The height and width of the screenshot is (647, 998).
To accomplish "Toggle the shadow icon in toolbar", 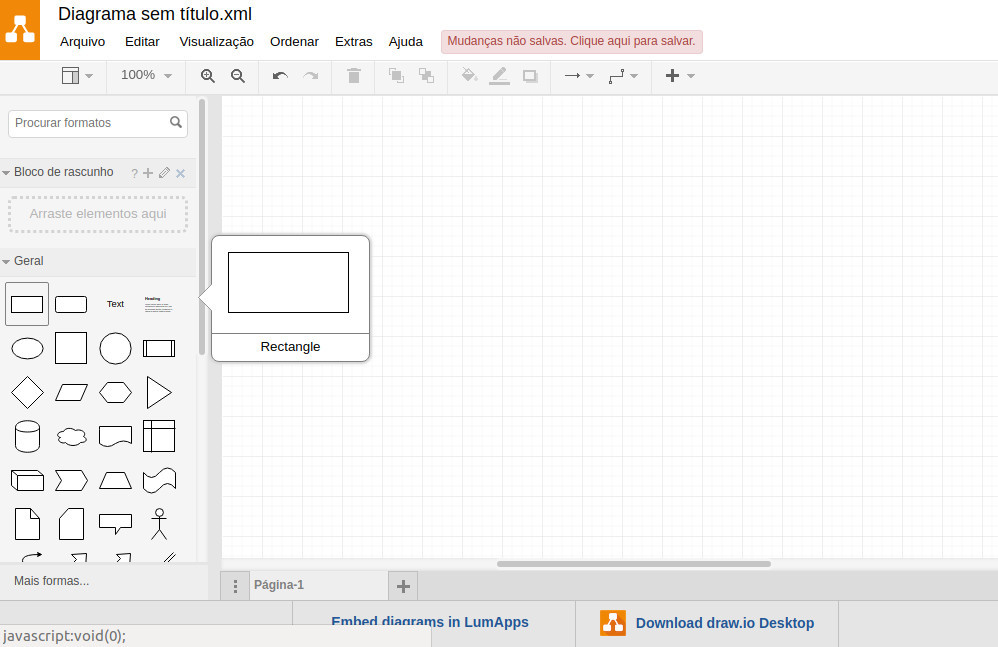I will [x=530, y=76].
